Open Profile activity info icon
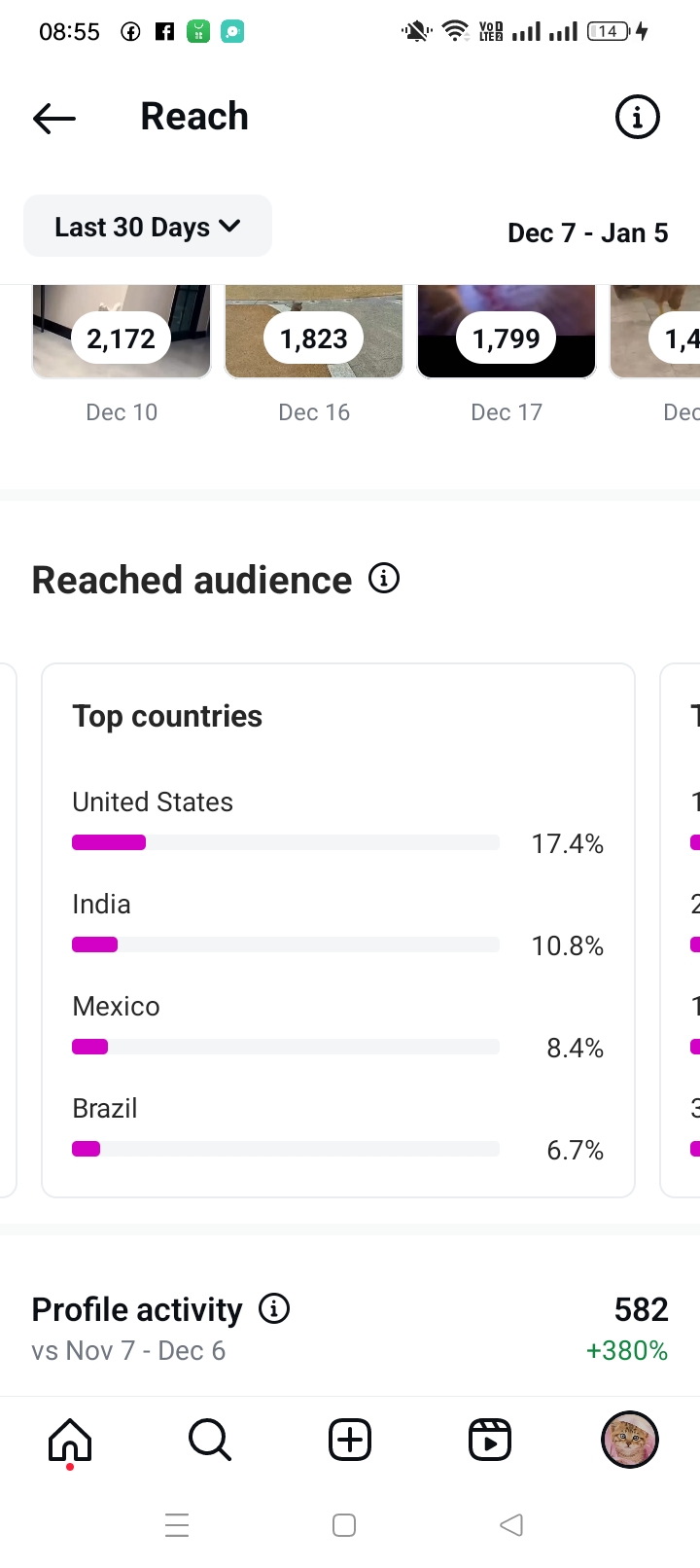The image size is (700, 1568). pos(274,1309)
